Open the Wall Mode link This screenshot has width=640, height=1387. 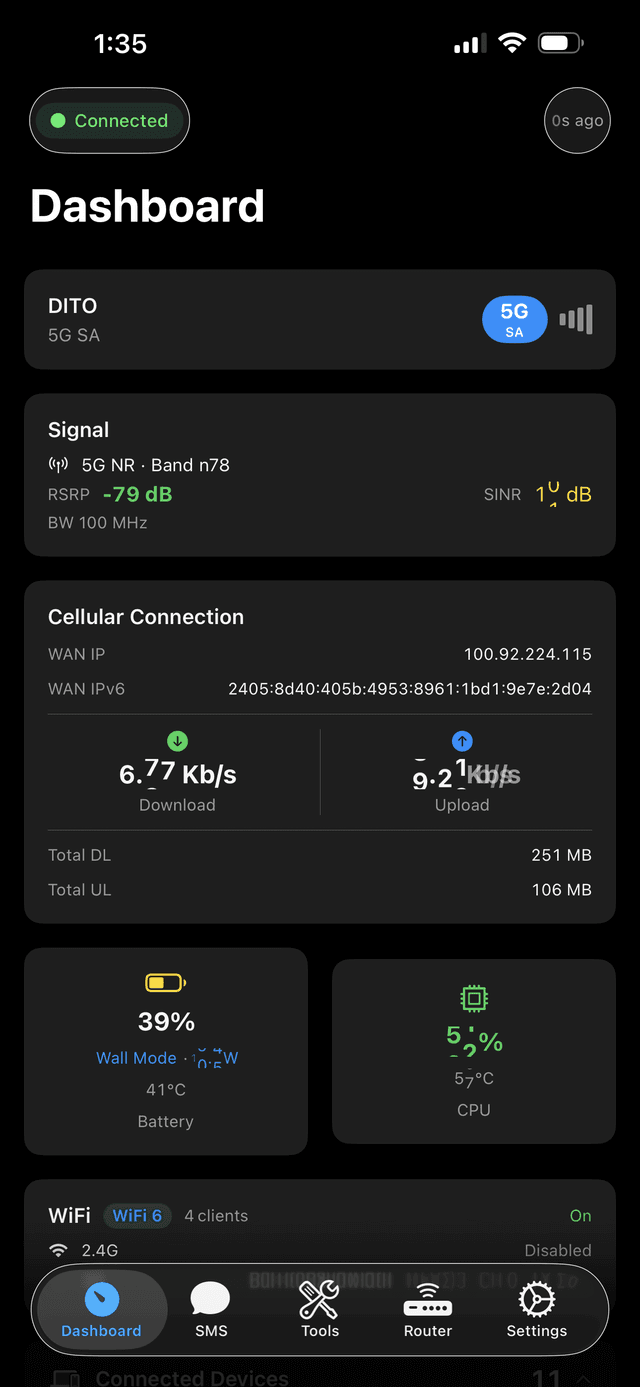[137, 1058]
